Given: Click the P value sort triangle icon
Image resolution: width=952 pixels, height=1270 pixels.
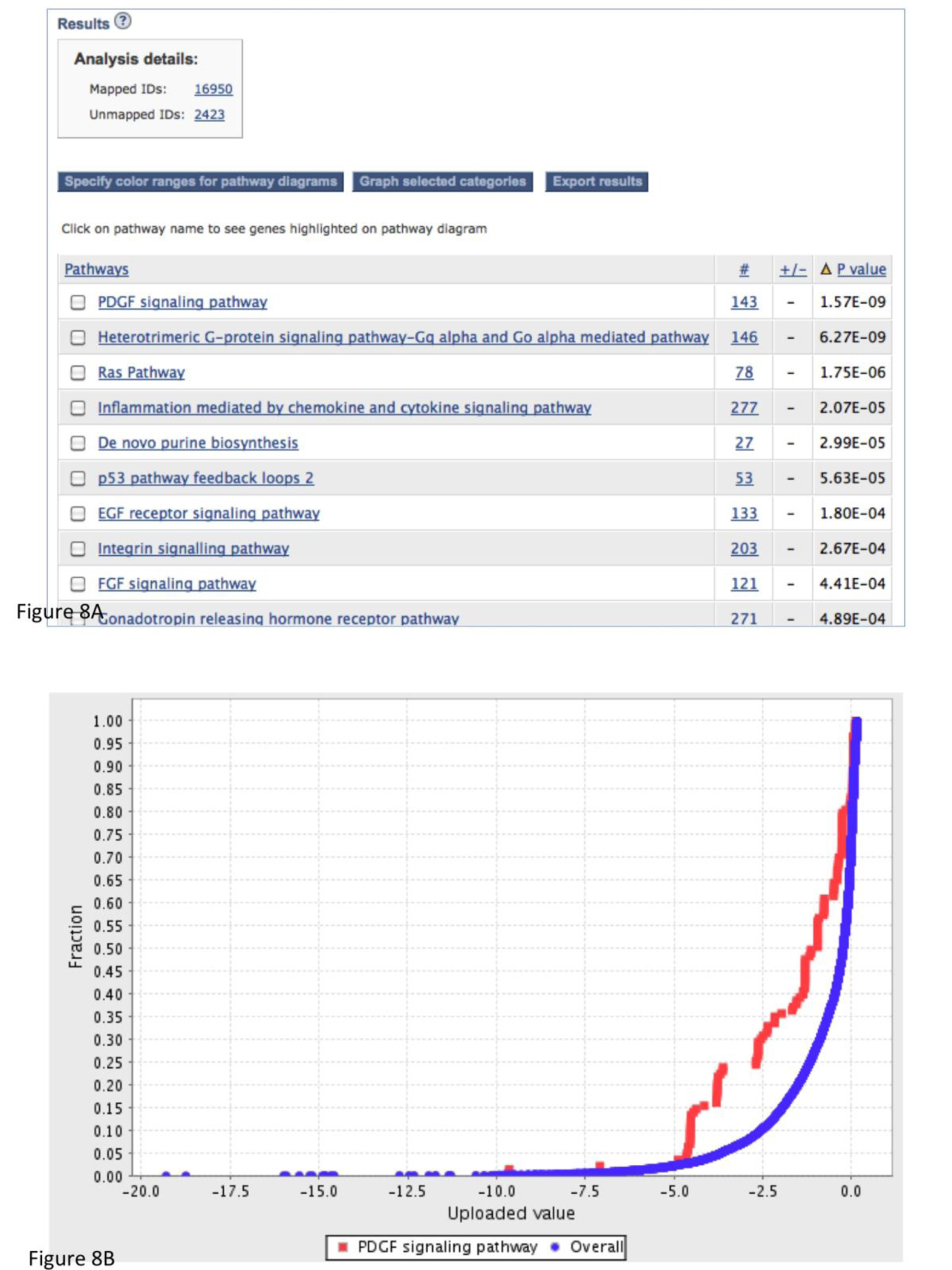Looking at the screenshot, I should [826, 269].
